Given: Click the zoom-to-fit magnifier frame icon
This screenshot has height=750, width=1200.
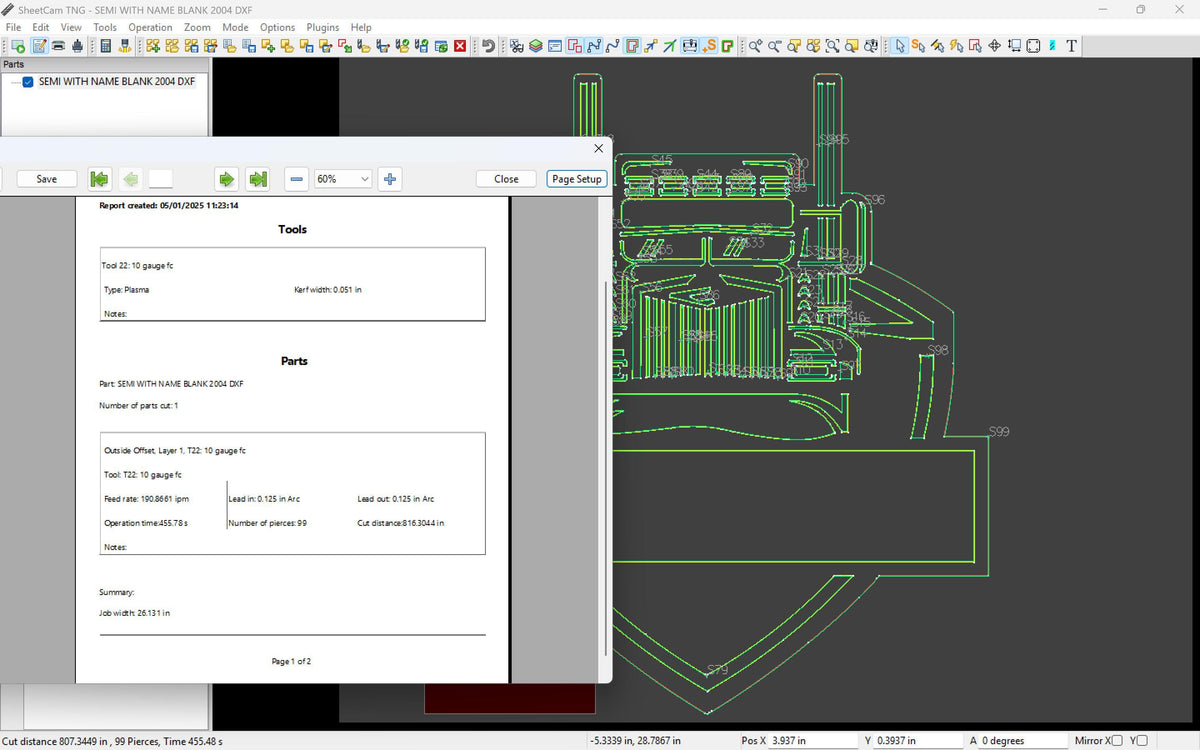Looking at the screenshot, I should [832, 46].
